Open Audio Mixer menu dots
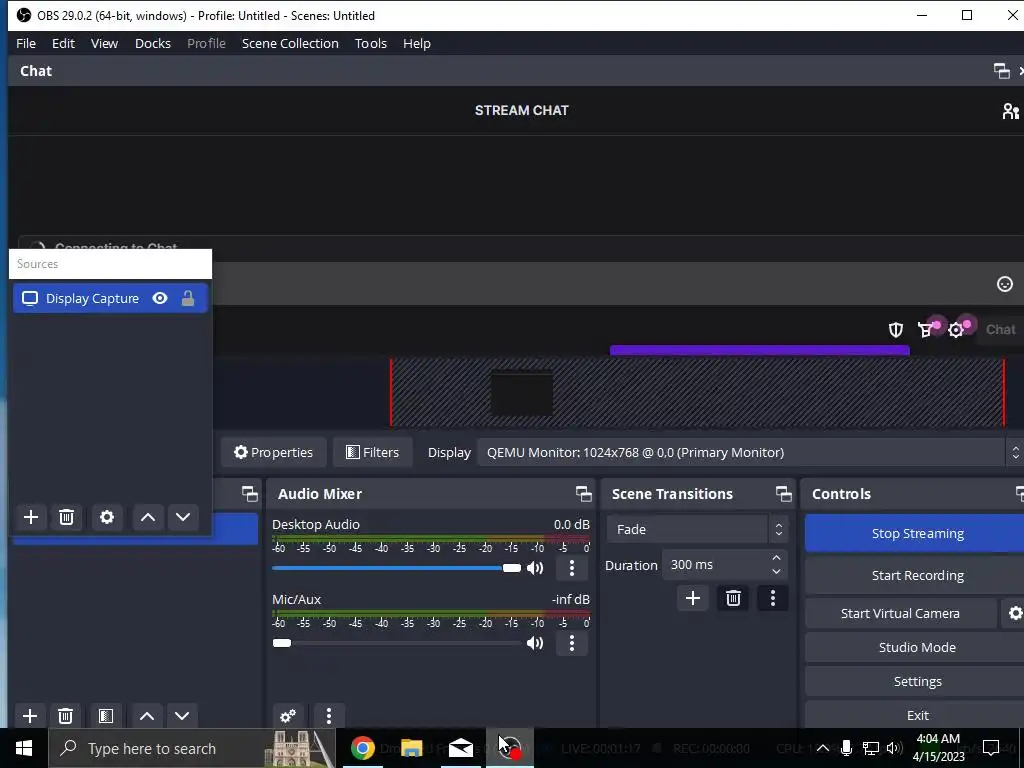Viewport: 1024px width, 768px height. pos(328,716)
